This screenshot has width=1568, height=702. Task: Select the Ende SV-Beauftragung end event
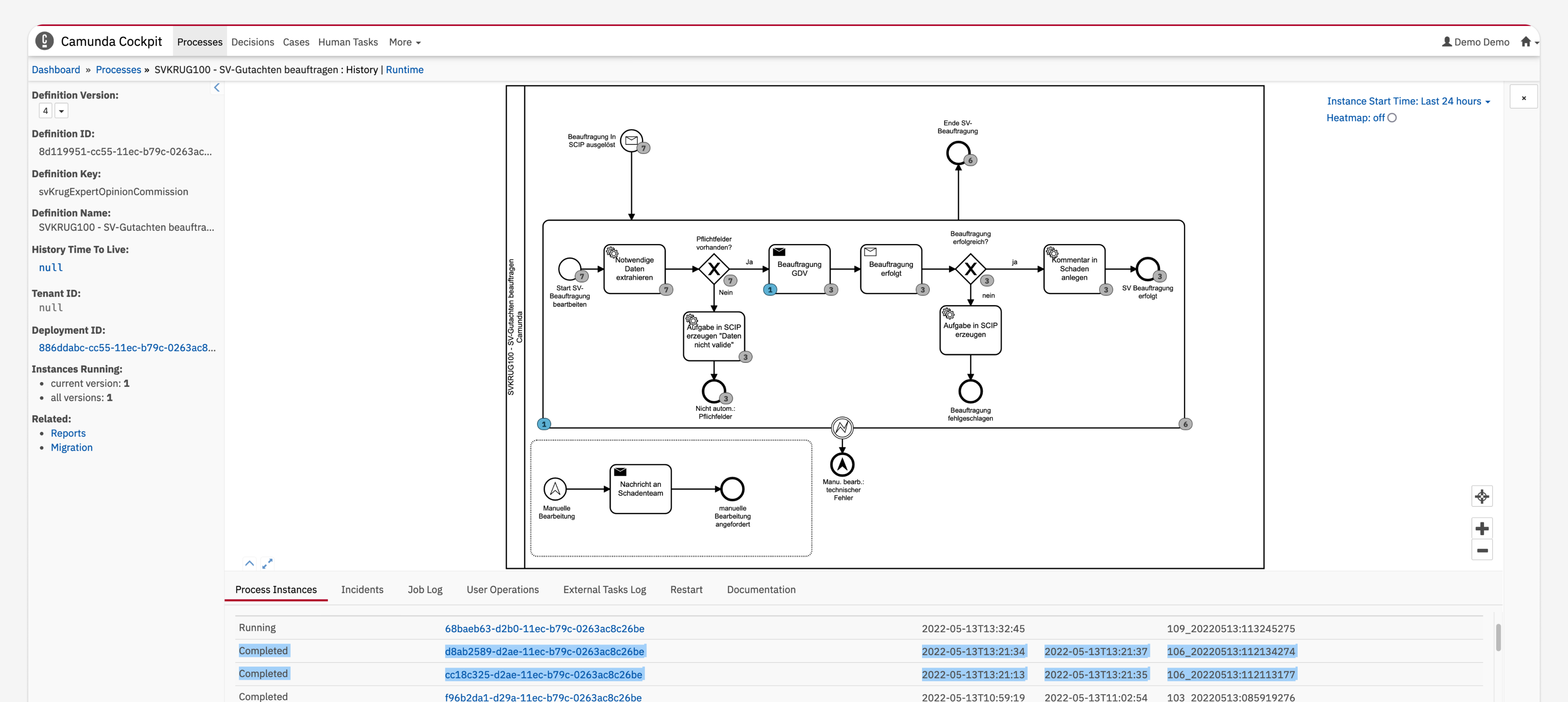957,153
